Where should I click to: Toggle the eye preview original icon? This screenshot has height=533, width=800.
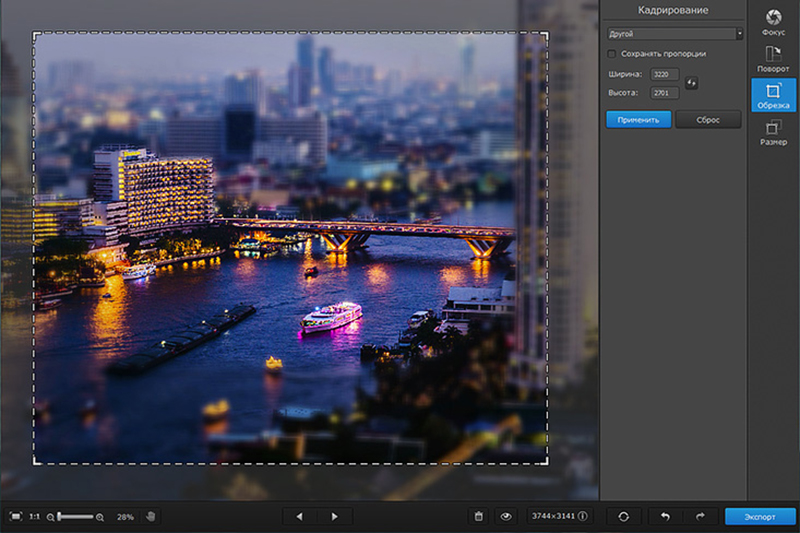click(506, 516)
